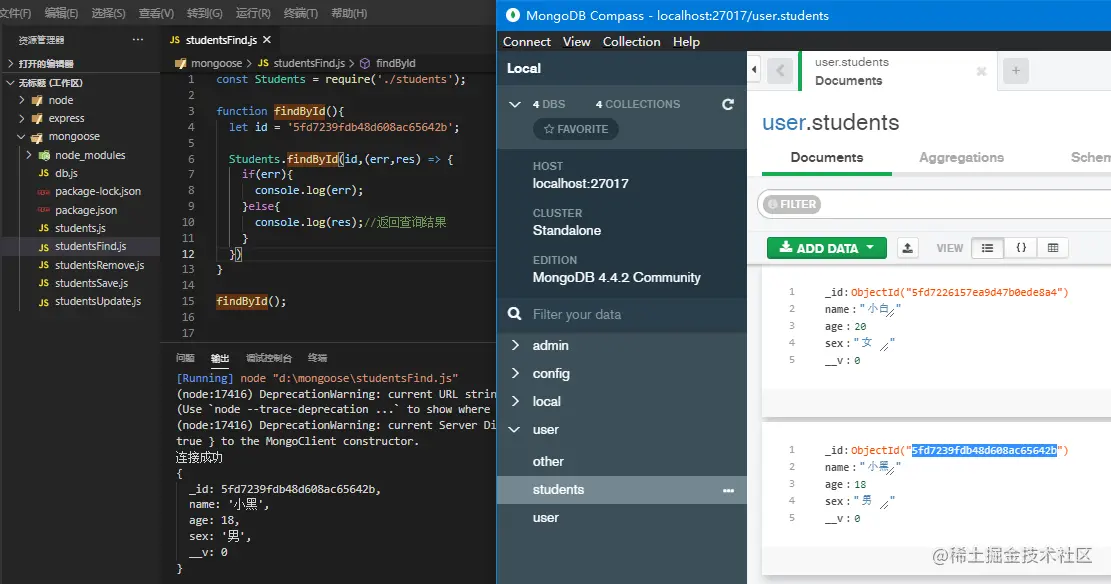Image resolution: width=1111 pixels, height=584 pixels.
Task: Open students collection options ellipsis
Action: click(728, 490)
